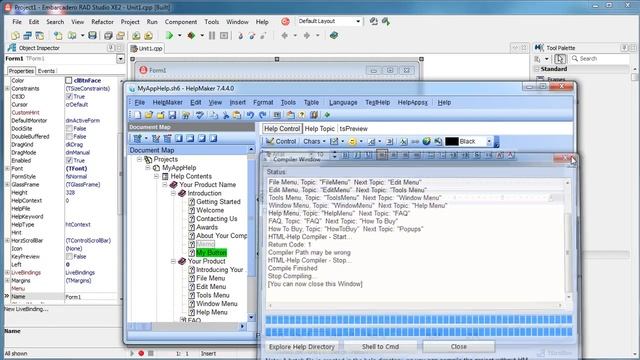Screen dimensions: 640x360
Task: Click the help book icon in RAD Studio toolbar
Action: point(334,36)
